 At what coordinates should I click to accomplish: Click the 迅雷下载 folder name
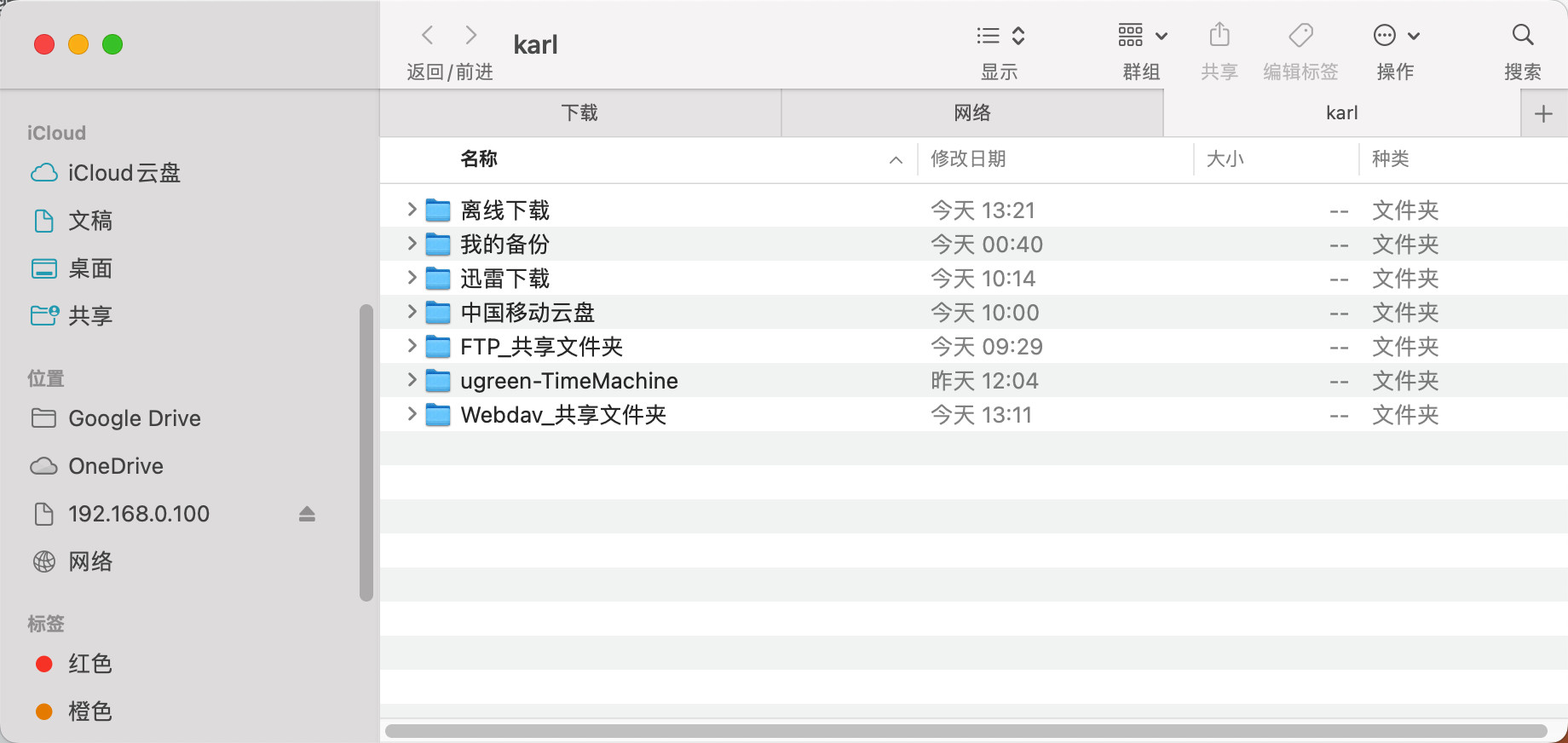point(505,279)
